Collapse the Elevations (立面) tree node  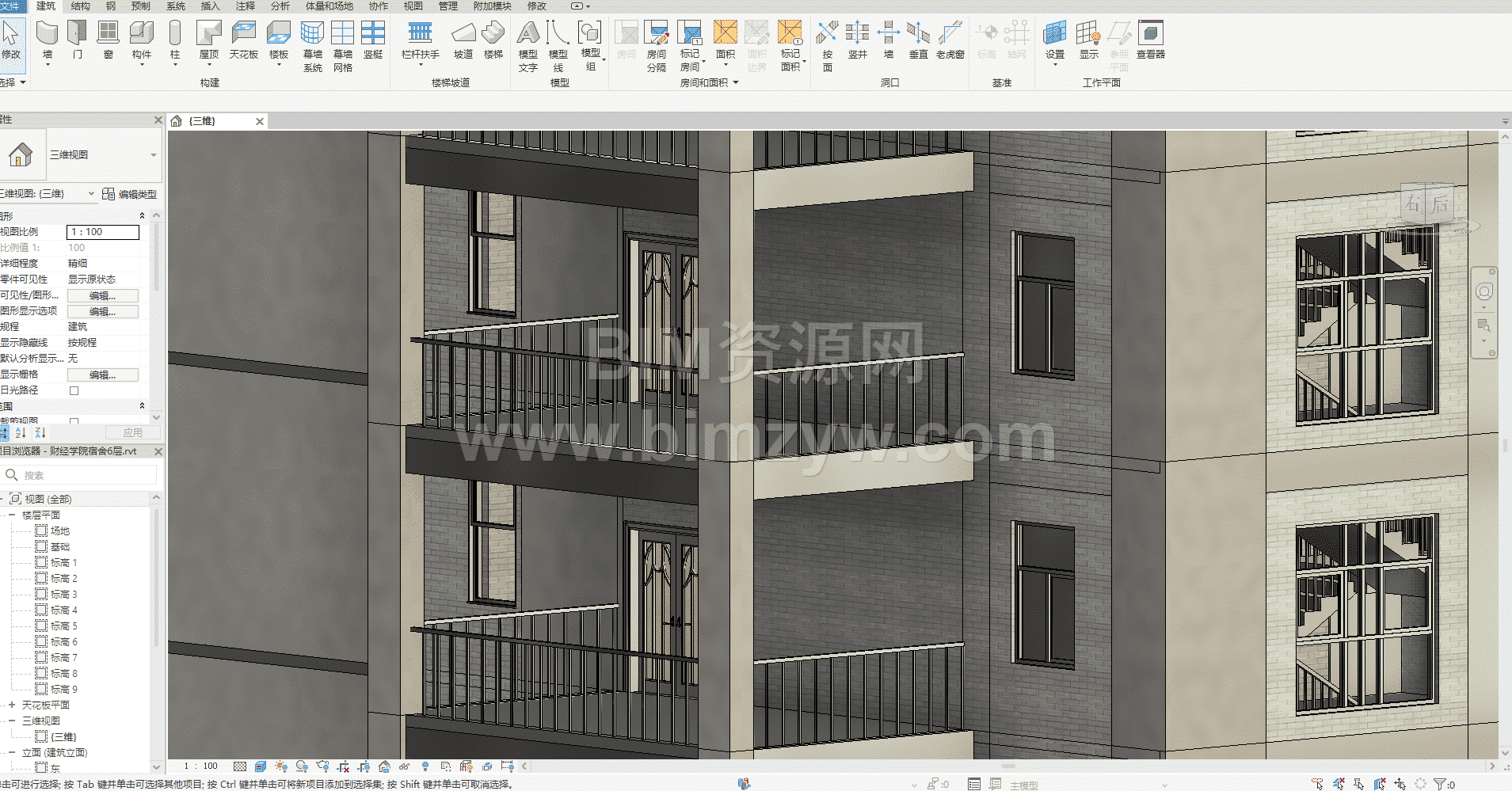(12, 752)
